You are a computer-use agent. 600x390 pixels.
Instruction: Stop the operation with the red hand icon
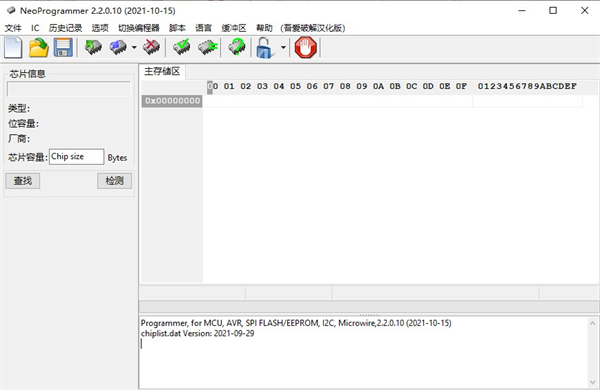point(306,47)
